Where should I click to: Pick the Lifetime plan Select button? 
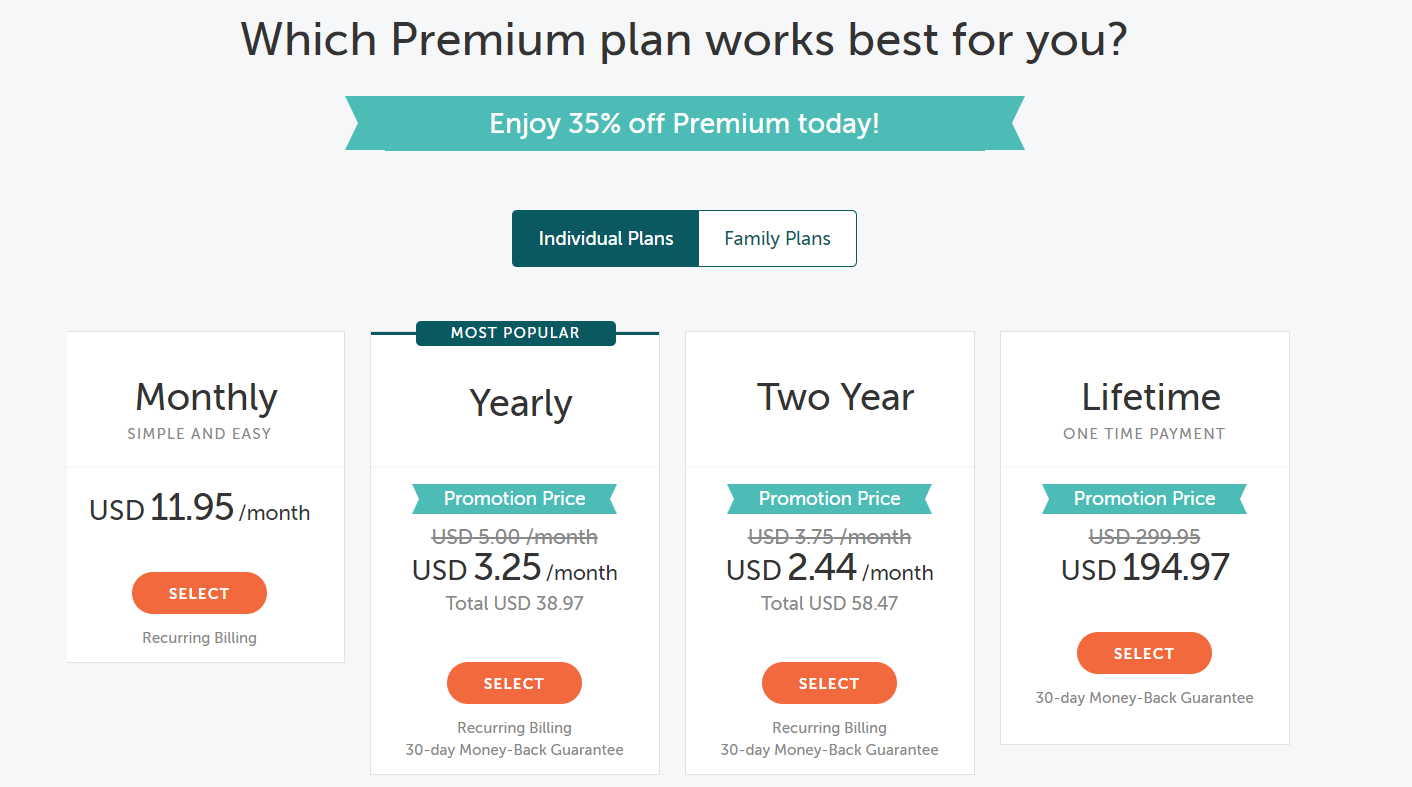pos(1144,654)
